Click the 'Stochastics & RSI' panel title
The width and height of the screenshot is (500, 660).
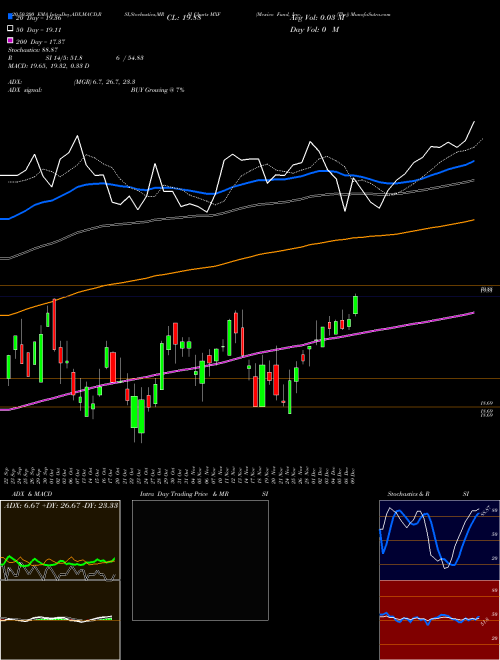click(428, 494)
